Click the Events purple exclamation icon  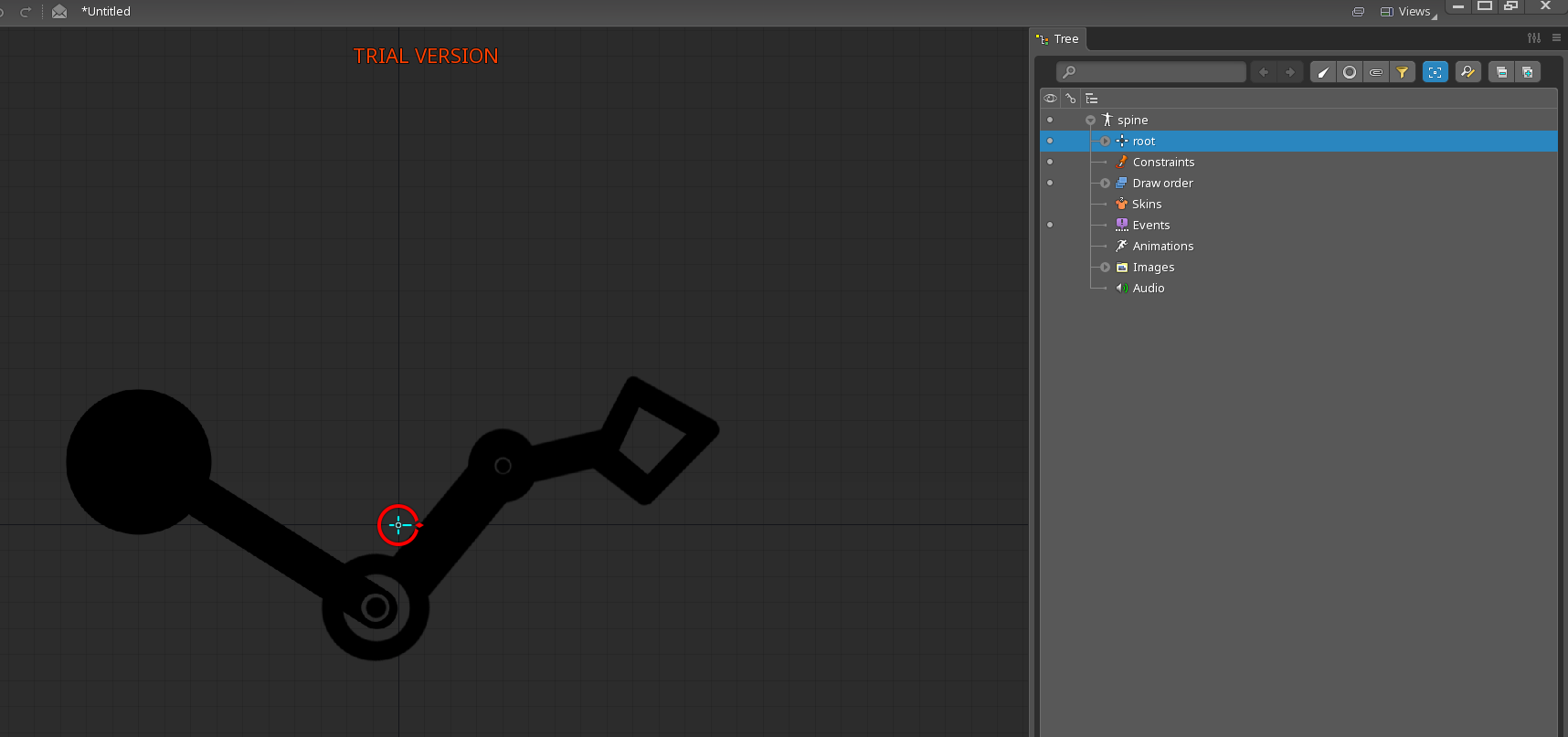(x=1122, y=225)
